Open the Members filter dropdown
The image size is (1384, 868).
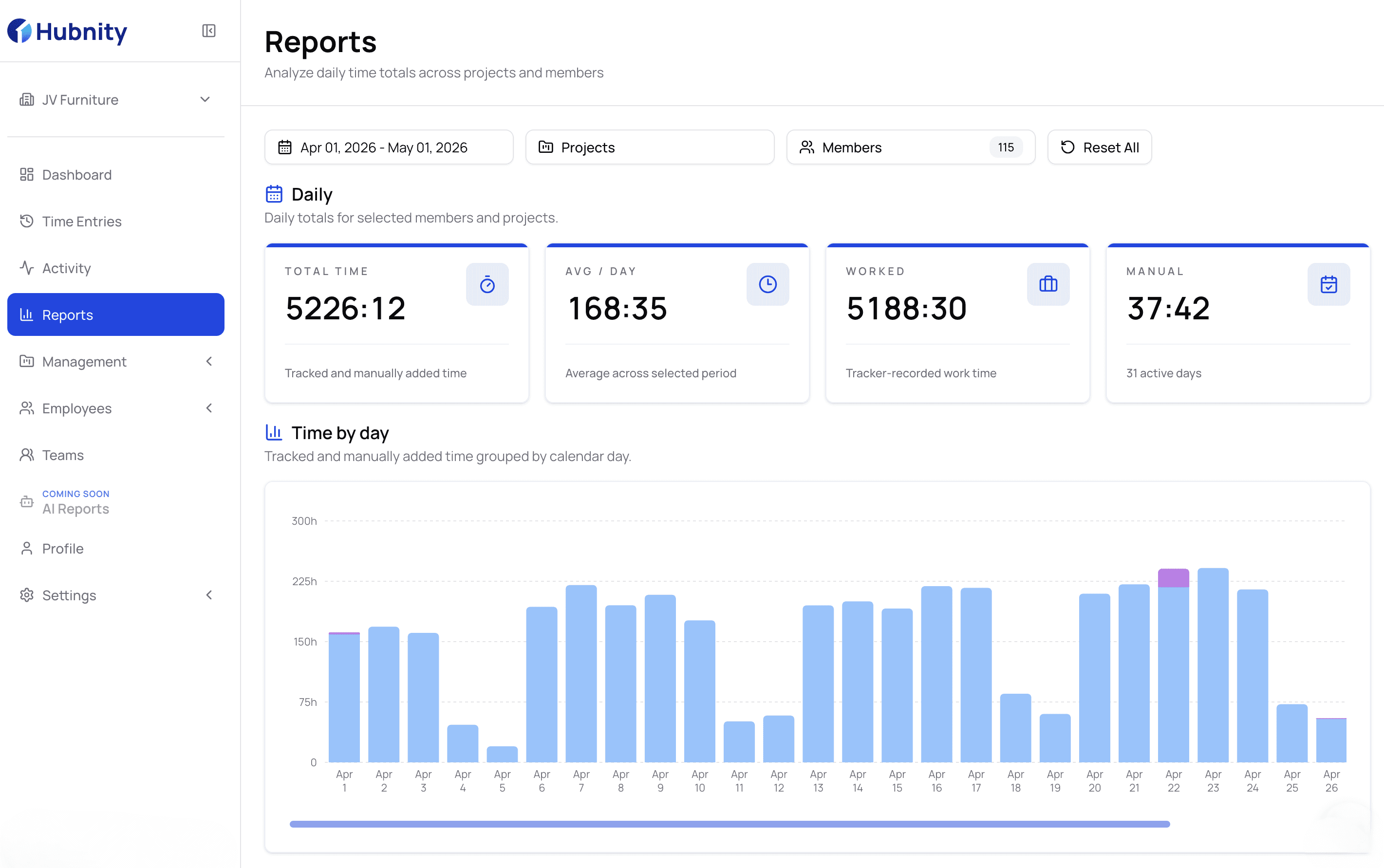click(910, 148)
